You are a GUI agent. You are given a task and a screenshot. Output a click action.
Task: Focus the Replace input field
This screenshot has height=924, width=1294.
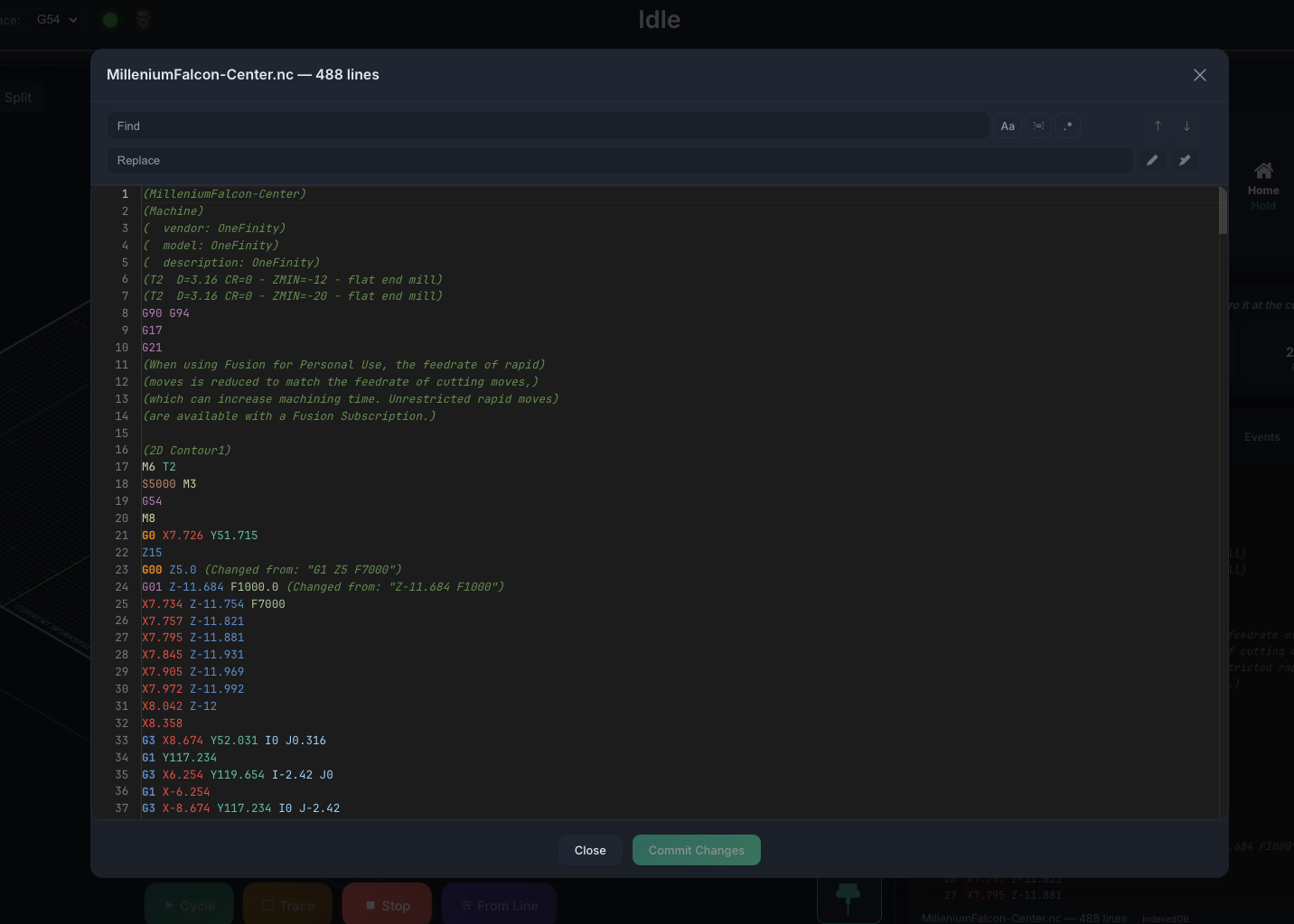[x=620, y=160]
